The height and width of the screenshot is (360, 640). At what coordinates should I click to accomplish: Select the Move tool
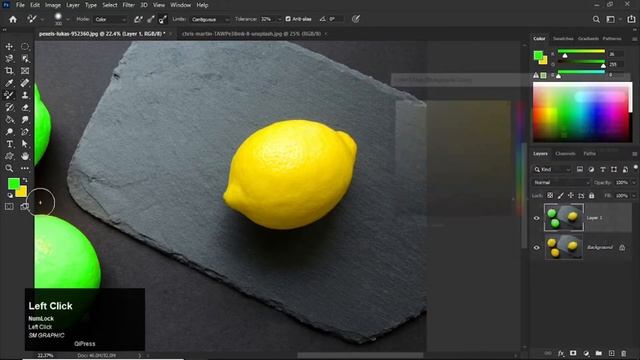9,47
